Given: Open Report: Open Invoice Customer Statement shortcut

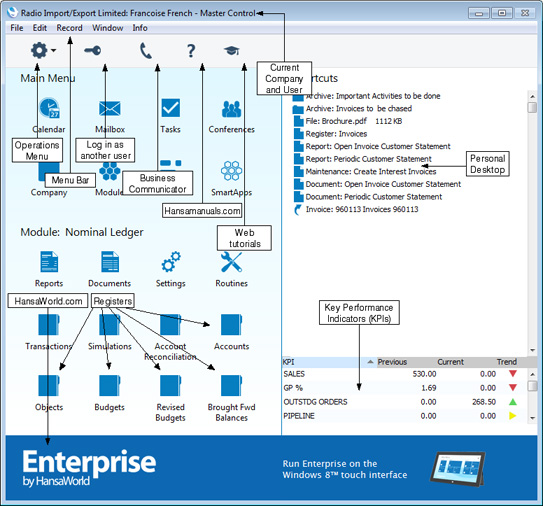Looking at the screenshot, I should click(372, 146).
